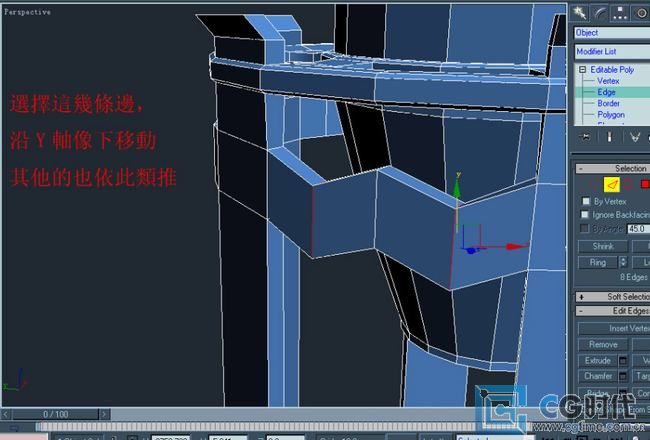Click the Pin Stack icon
The image size is (650, 440).
pos(585,137)
